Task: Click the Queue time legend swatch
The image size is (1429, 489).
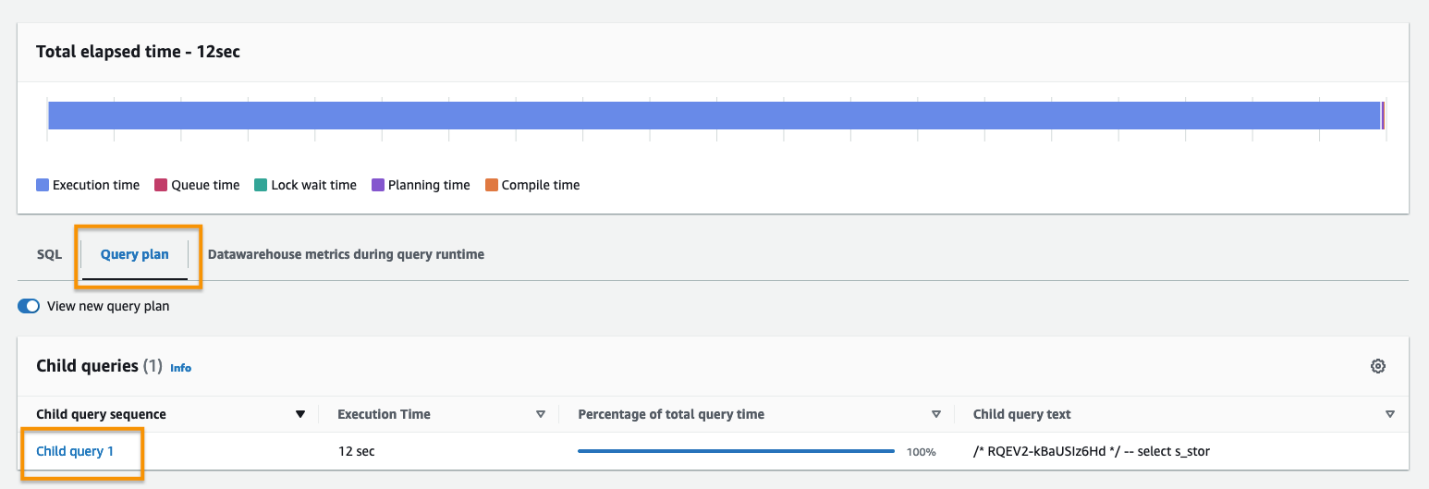Action: click(x=160, y=185)
